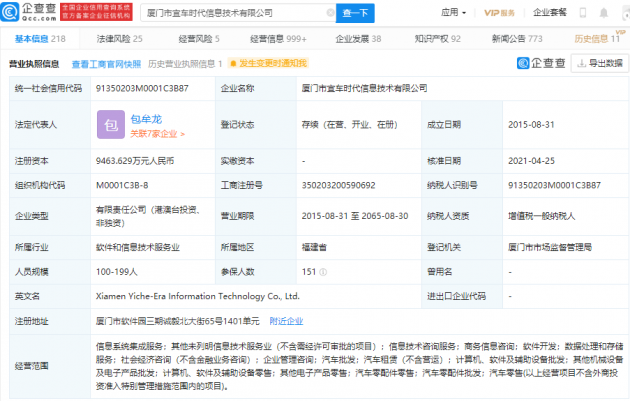This screenshot has height=401, width=630.
Task: Select staff size 100-199人
Action: pyautogui.click(x=117, y=272)
